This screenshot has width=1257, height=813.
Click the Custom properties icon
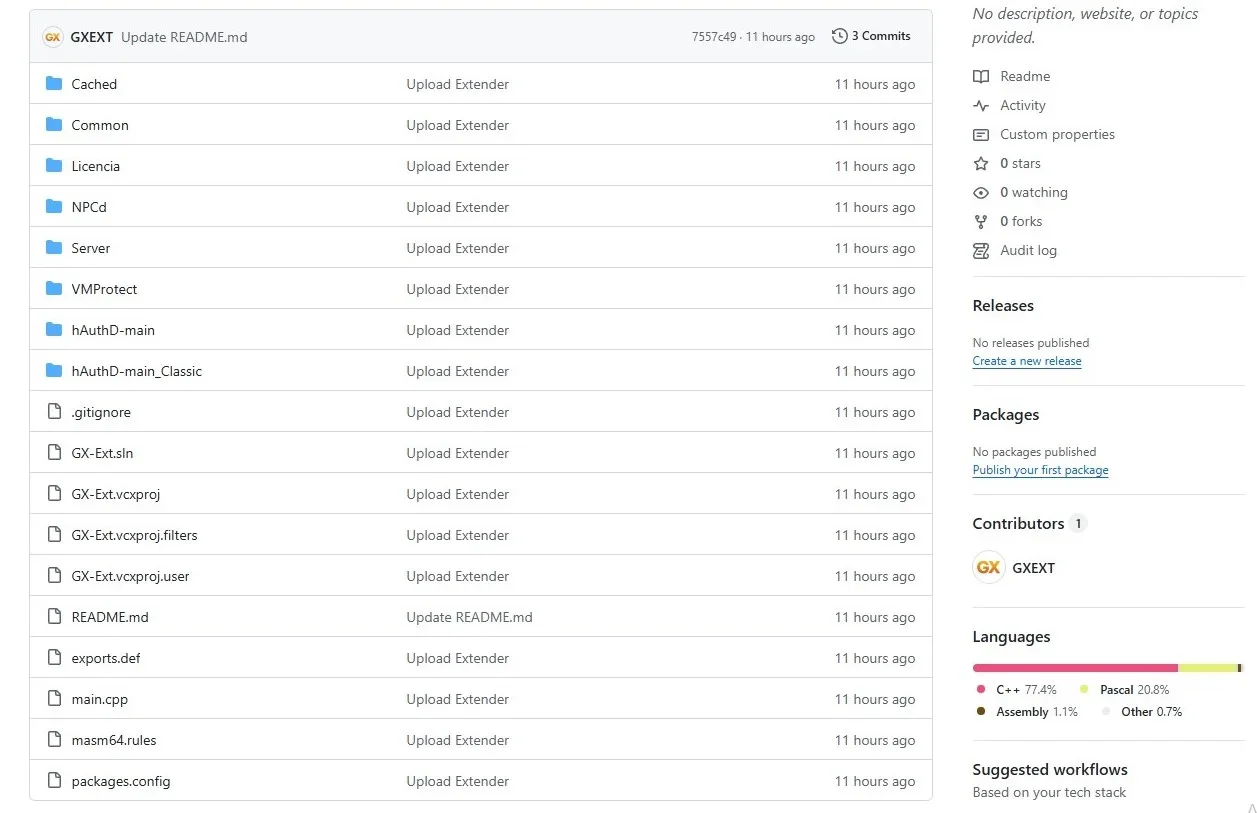pos(981,134)
